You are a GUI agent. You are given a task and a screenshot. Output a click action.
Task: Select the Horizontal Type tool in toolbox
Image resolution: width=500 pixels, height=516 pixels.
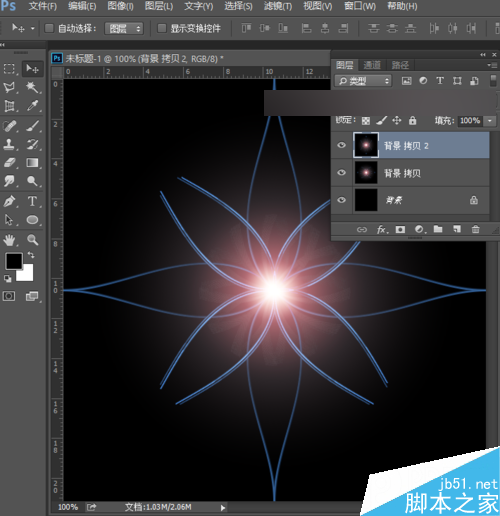32,201
